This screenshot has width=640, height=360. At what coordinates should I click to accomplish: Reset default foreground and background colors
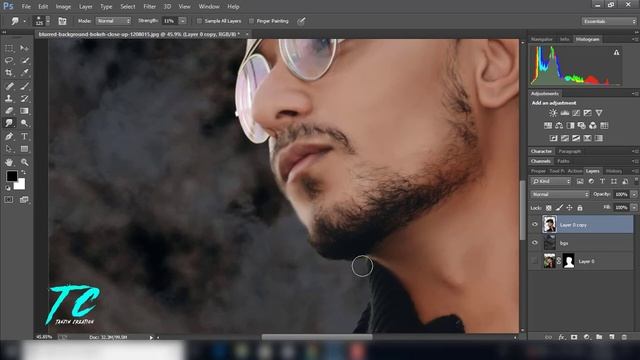tap(8, 188)
